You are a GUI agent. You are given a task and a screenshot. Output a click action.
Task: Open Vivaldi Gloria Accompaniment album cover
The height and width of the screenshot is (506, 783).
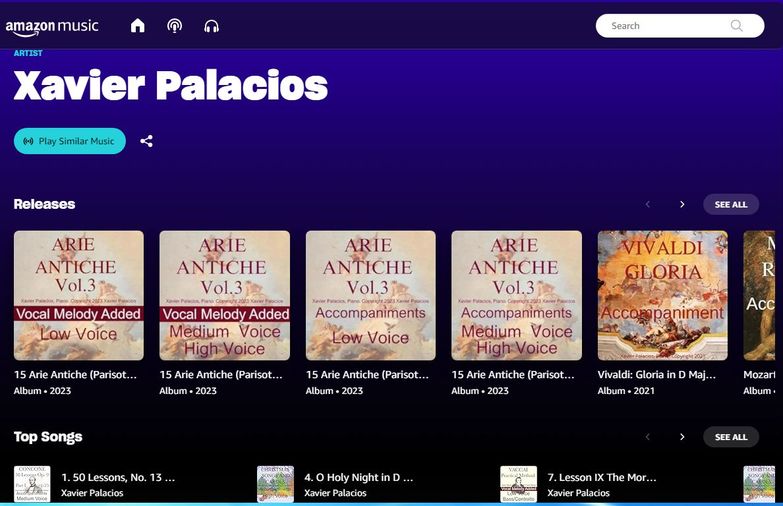(x=662, y=295)
